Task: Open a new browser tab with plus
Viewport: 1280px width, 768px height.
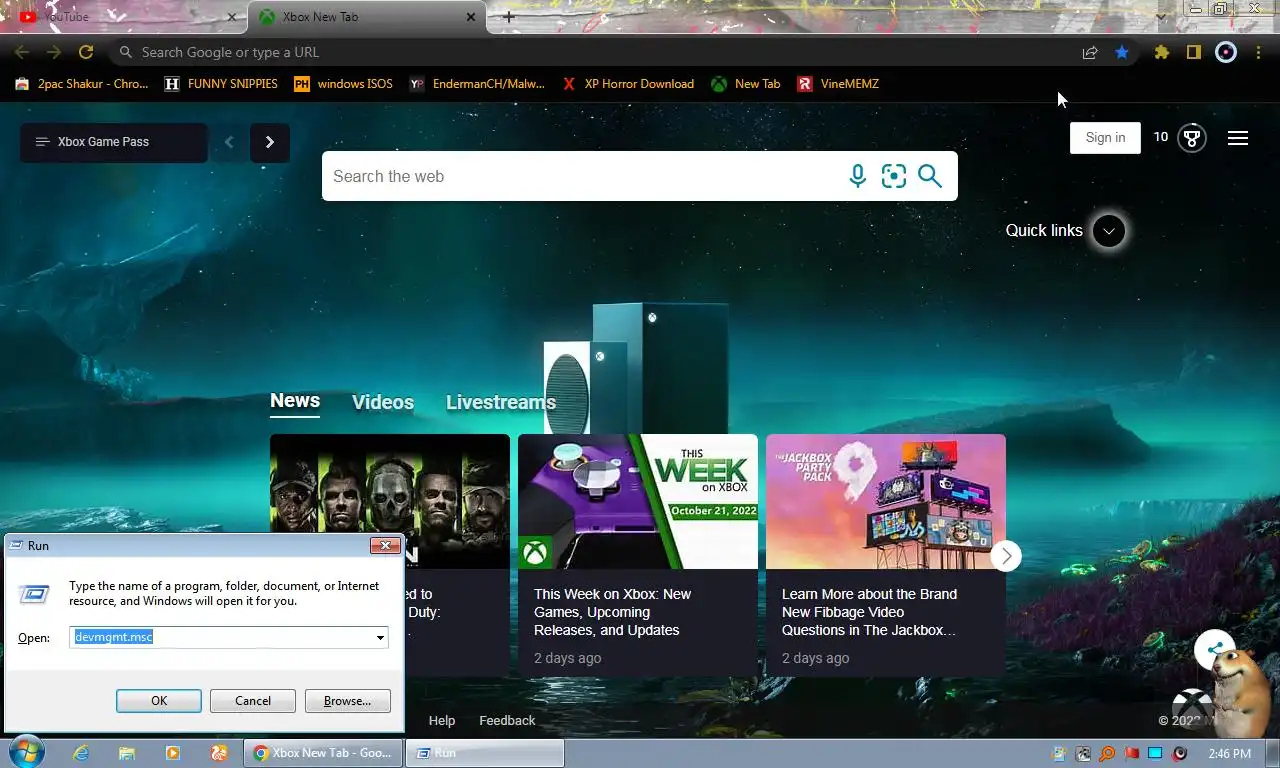Action: [508, 17]
